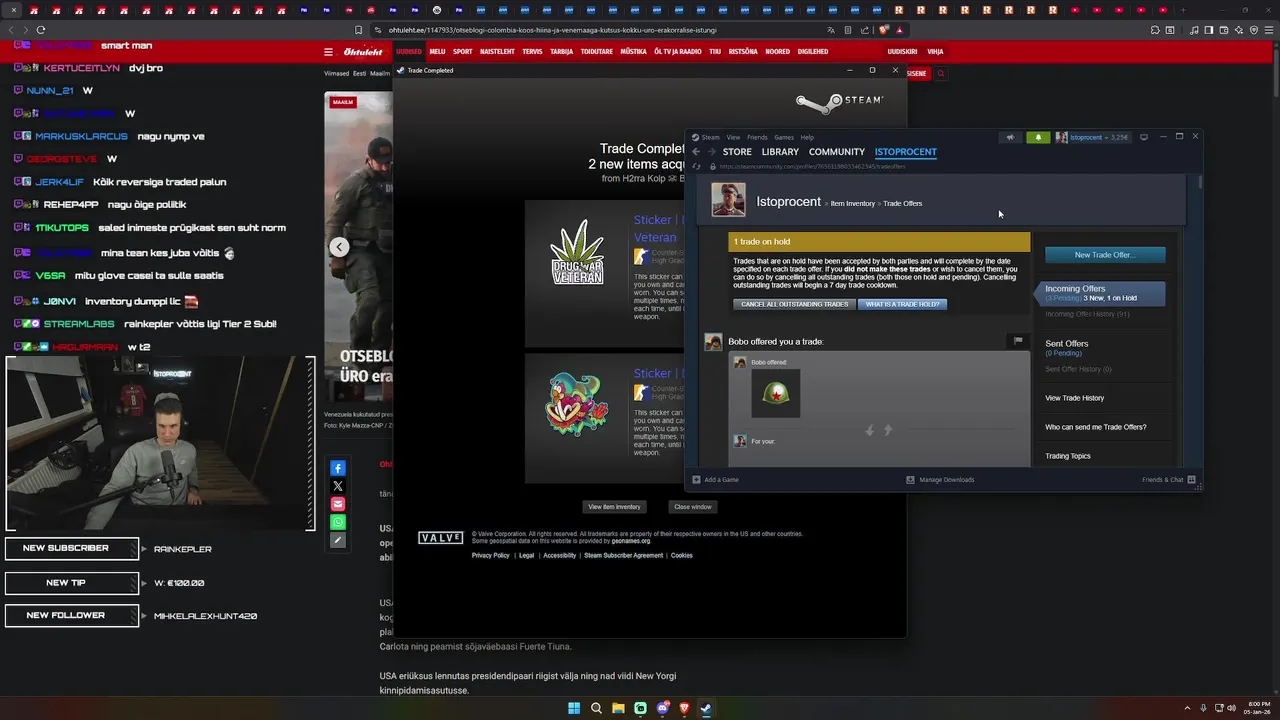Report Bobo's trade offer with flag icon
The height and width of the screenshot is (720, 1280).
[1018, 341]
